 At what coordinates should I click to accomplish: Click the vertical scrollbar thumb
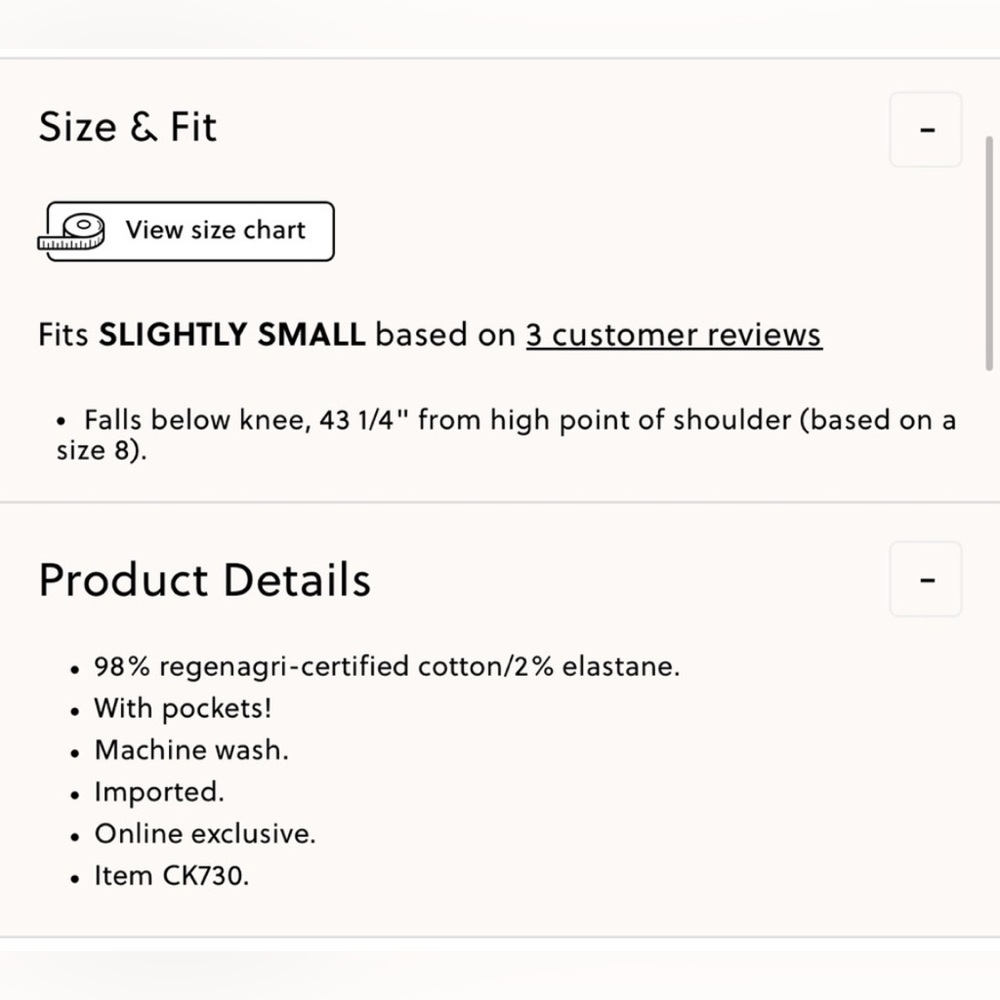(989, 255)
